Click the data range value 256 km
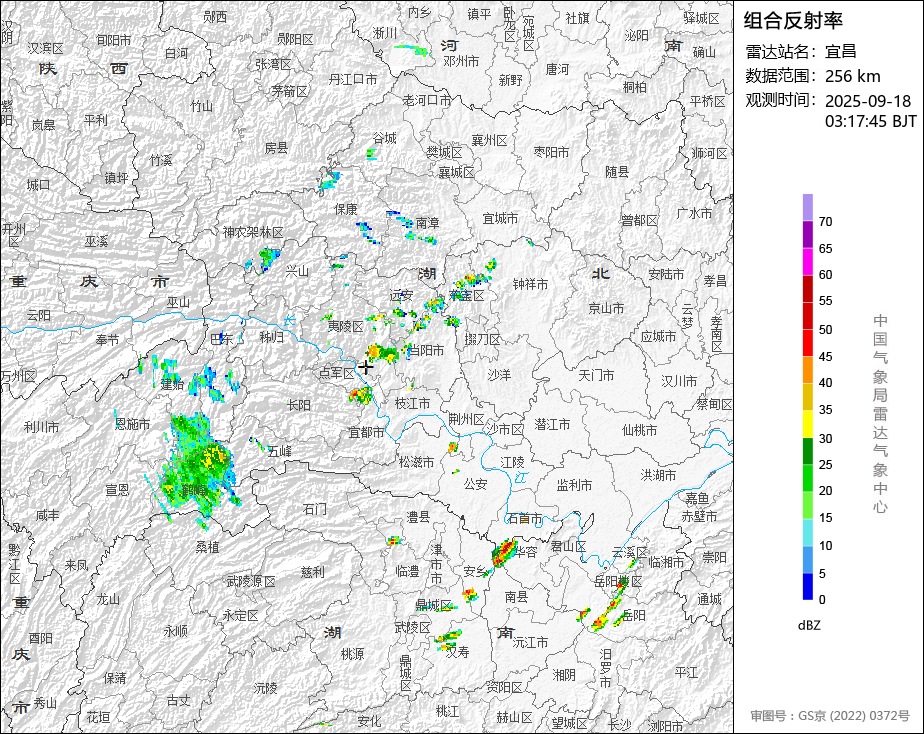 pyautogui.click(x=852, y=76)
